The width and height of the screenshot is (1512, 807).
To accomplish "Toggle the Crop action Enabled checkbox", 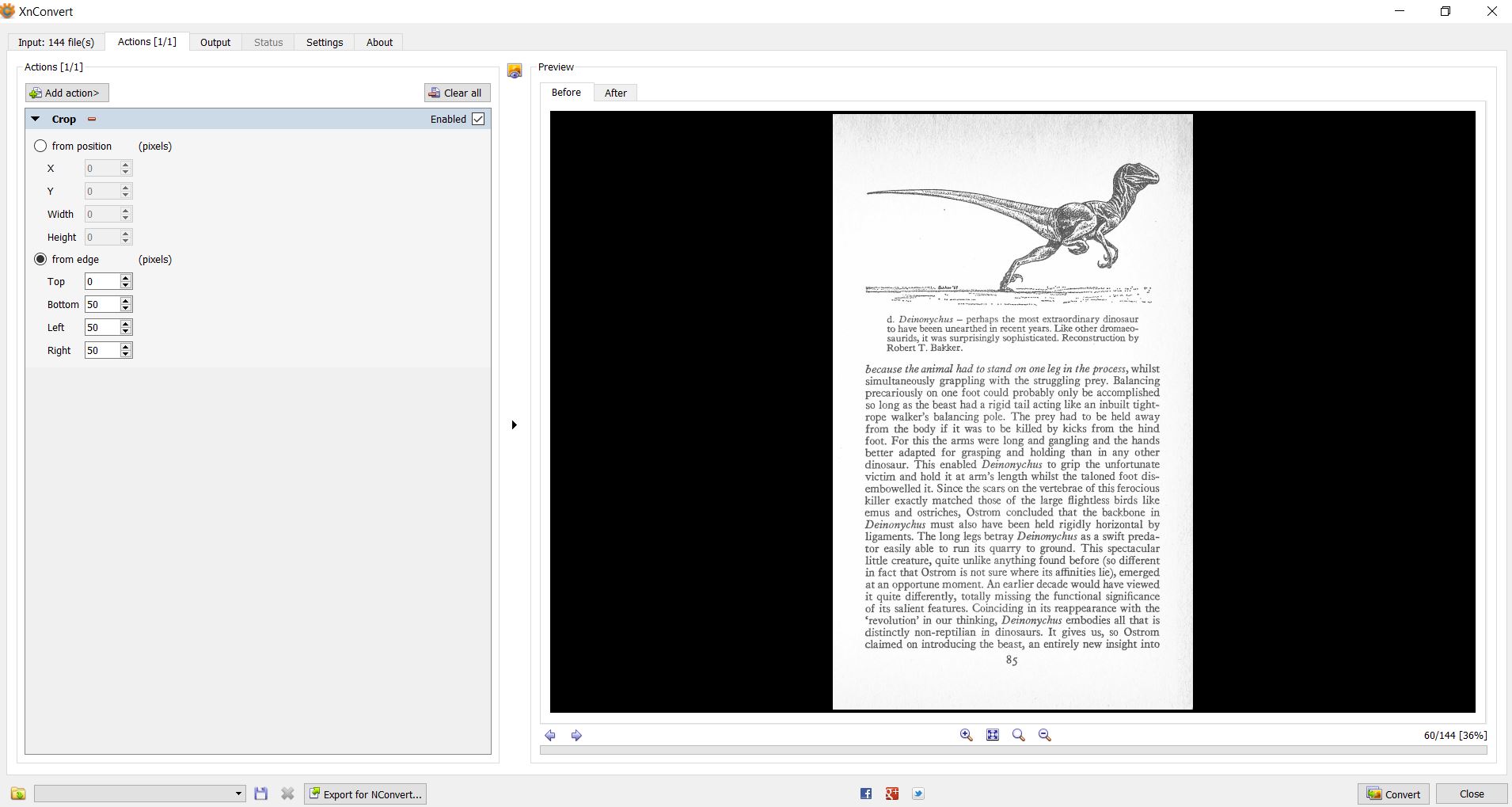I will [x=478, y=119].
